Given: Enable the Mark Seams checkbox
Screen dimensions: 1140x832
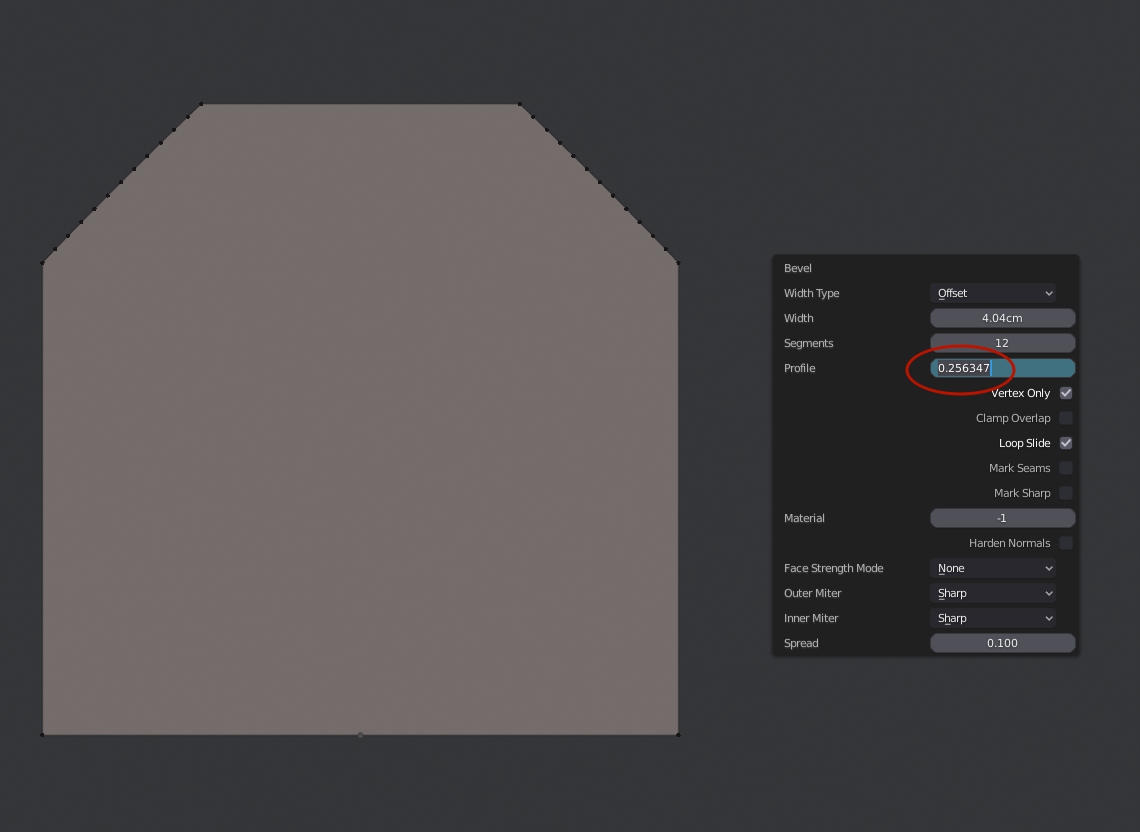Looking at the screenshot, I should pos(1066,468).
